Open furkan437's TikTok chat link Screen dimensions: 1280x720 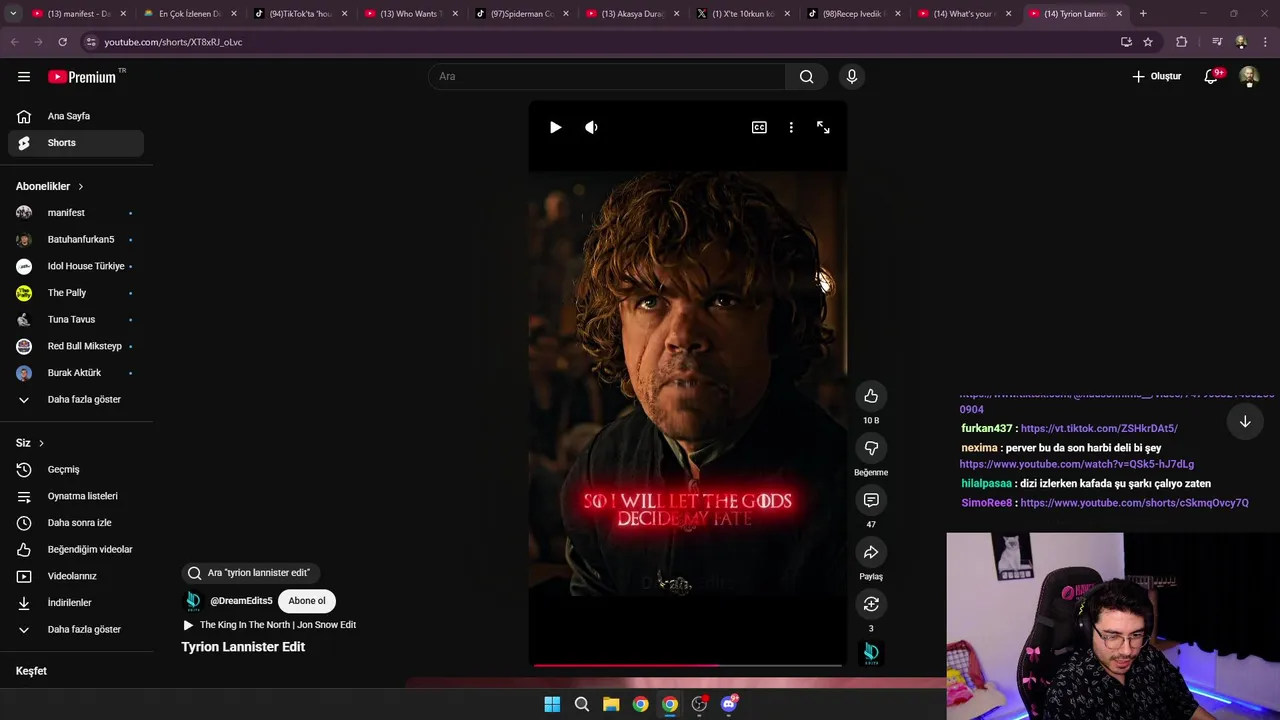[1099, 428]
